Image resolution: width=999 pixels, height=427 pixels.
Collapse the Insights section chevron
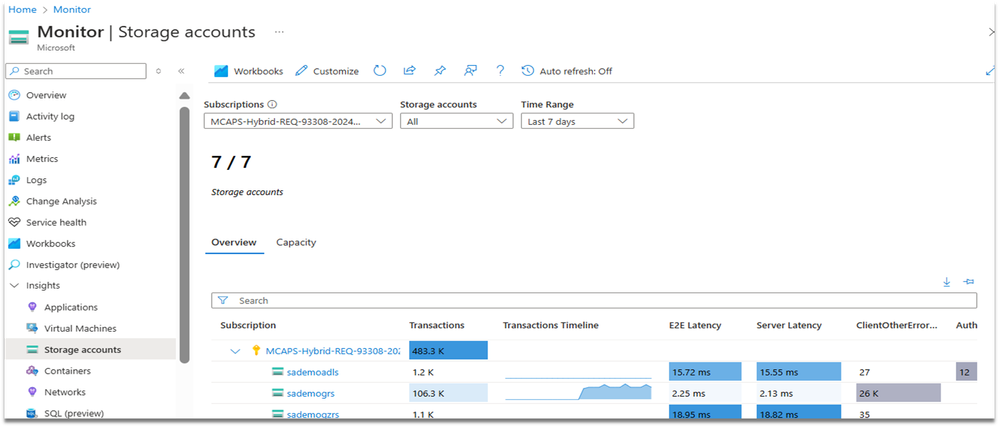(14, 286)
